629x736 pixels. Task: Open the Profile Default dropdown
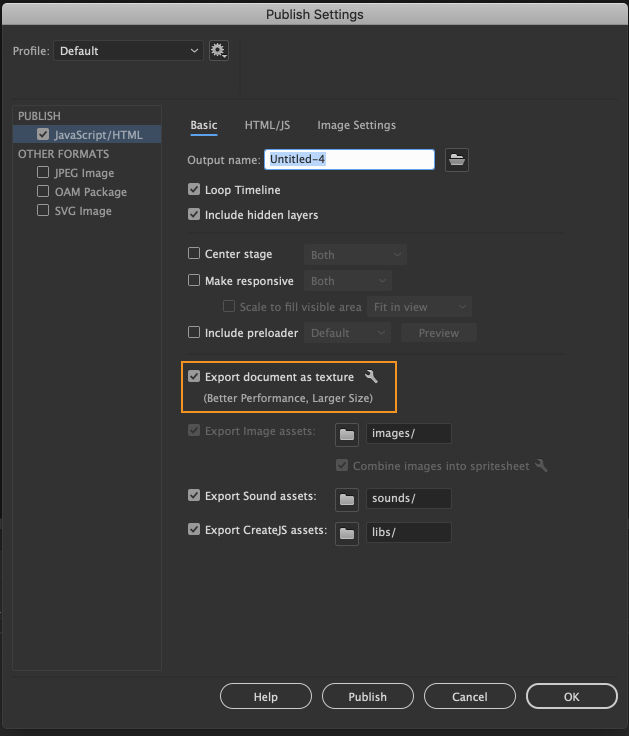click(128, 51)
